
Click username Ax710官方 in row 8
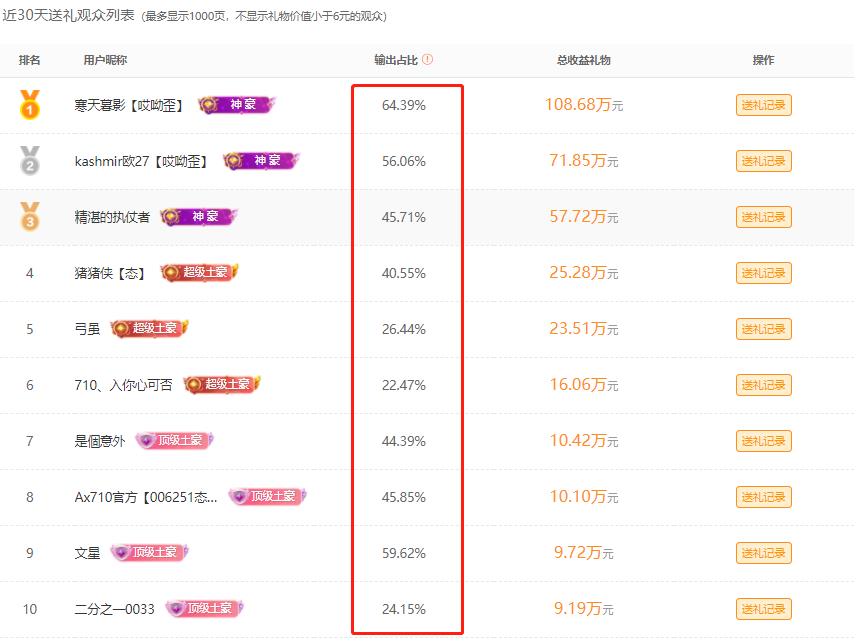(146, 497)
